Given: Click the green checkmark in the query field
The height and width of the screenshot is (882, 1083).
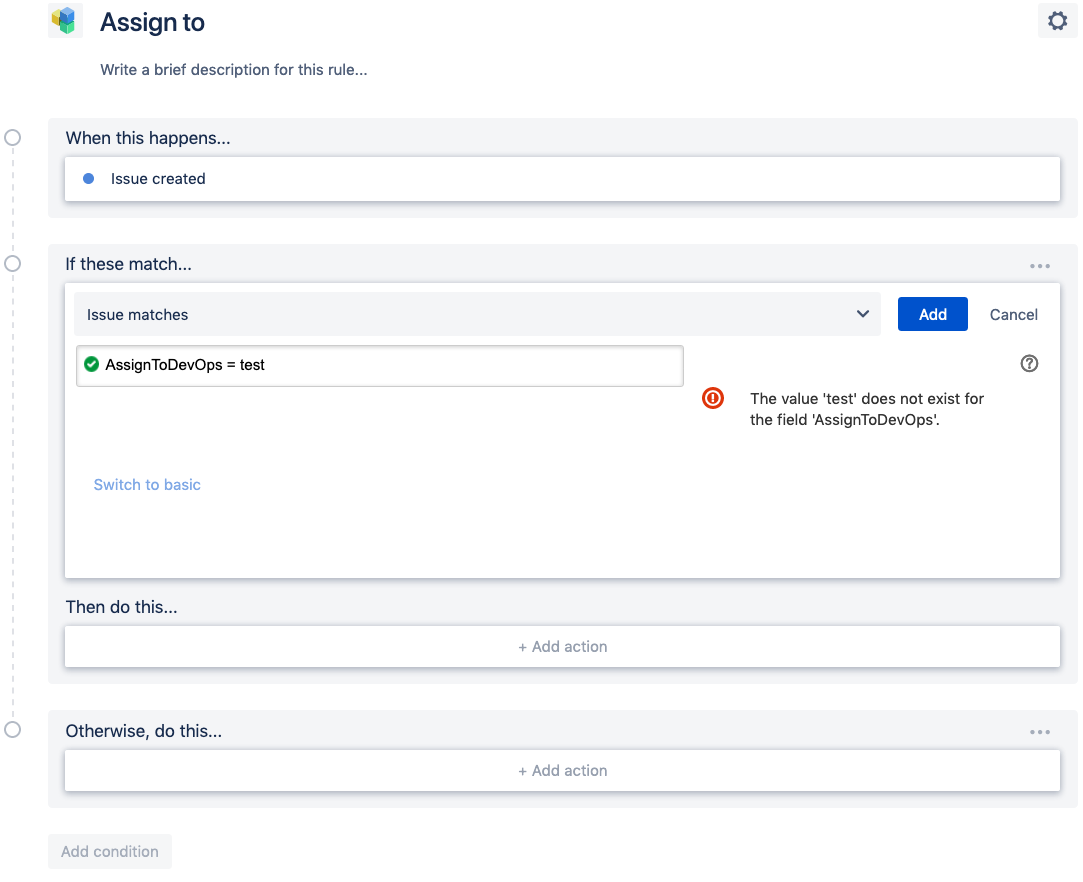Looking at the screenshot, I should pyautogui.click(x=91, y=364).
